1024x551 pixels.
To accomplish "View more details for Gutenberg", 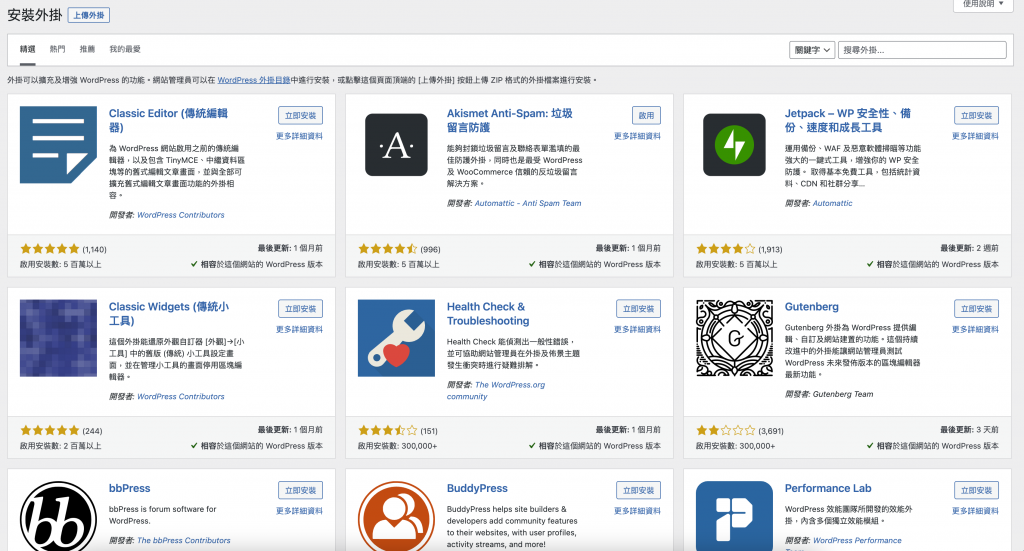I will [x=975, y=330].
